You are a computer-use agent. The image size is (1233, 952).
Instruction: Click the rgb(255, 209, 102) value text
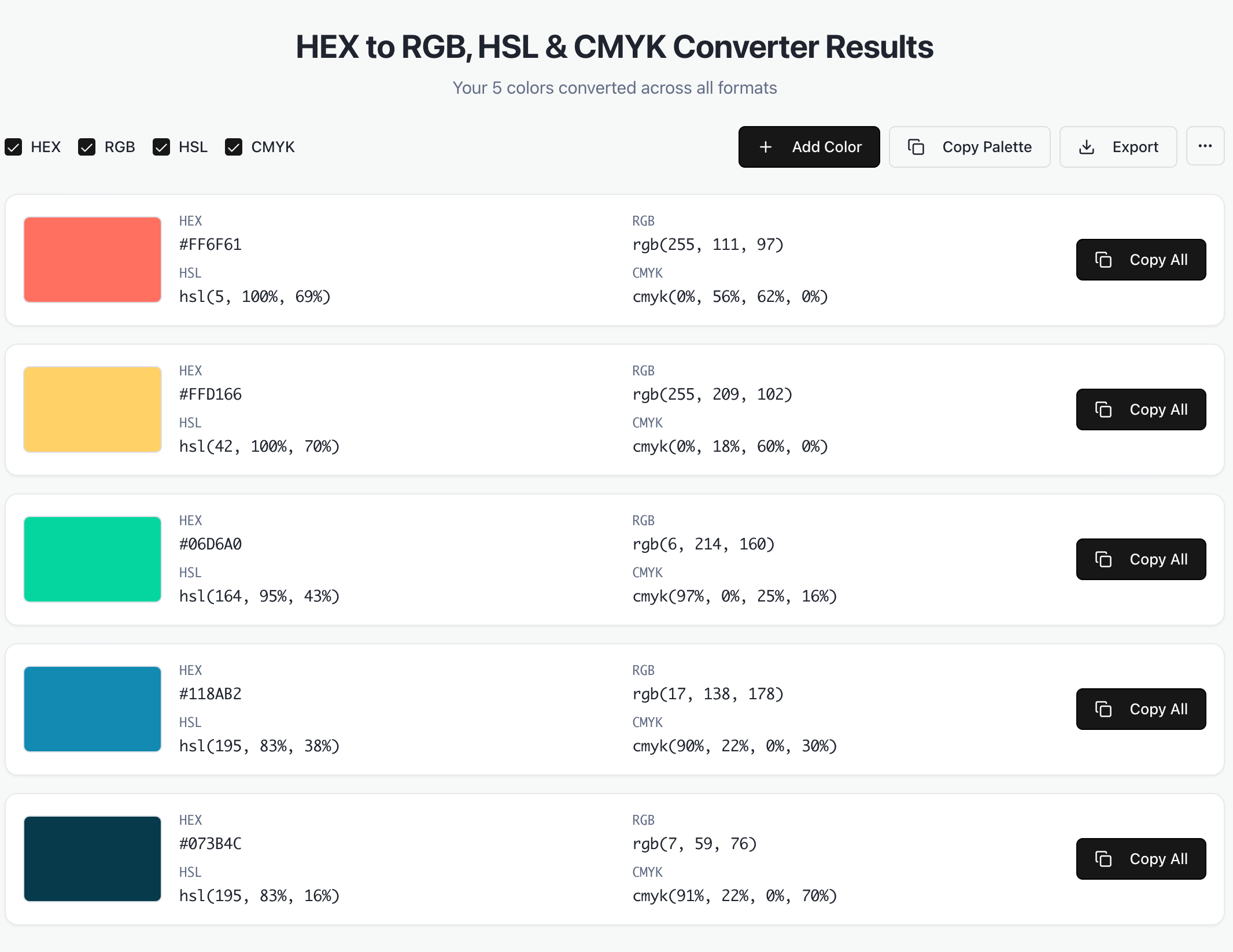tap(712, 394)
